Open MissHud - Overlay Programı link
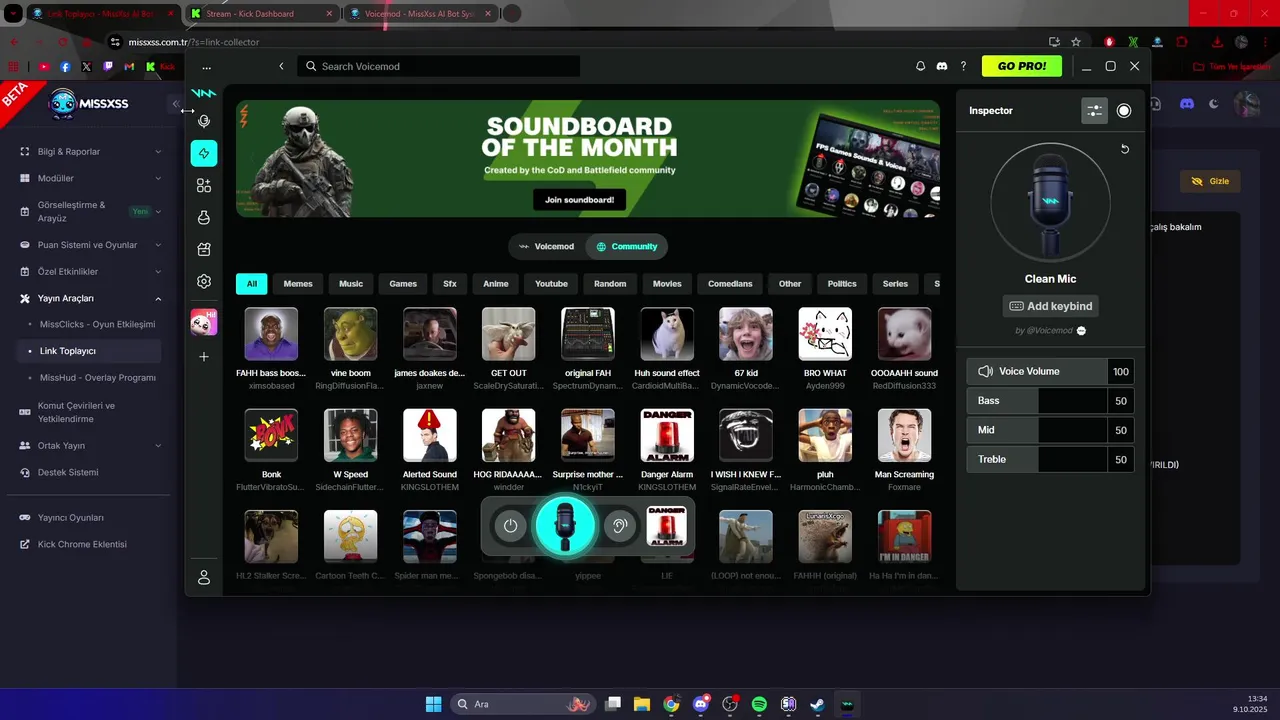 (x=98, y=378)
